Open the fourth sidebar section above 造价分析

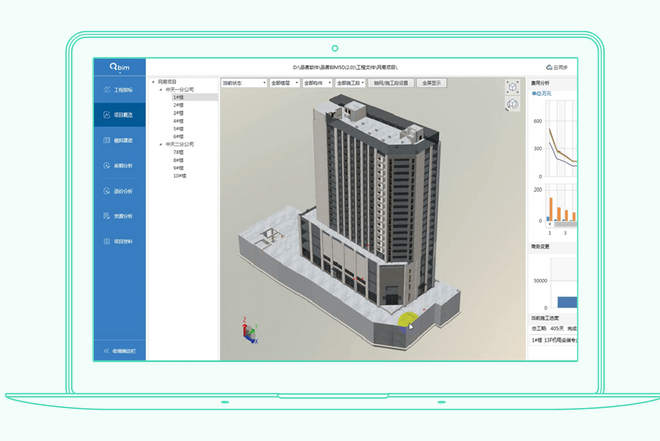pyautogui.click(x=120, y=165)
